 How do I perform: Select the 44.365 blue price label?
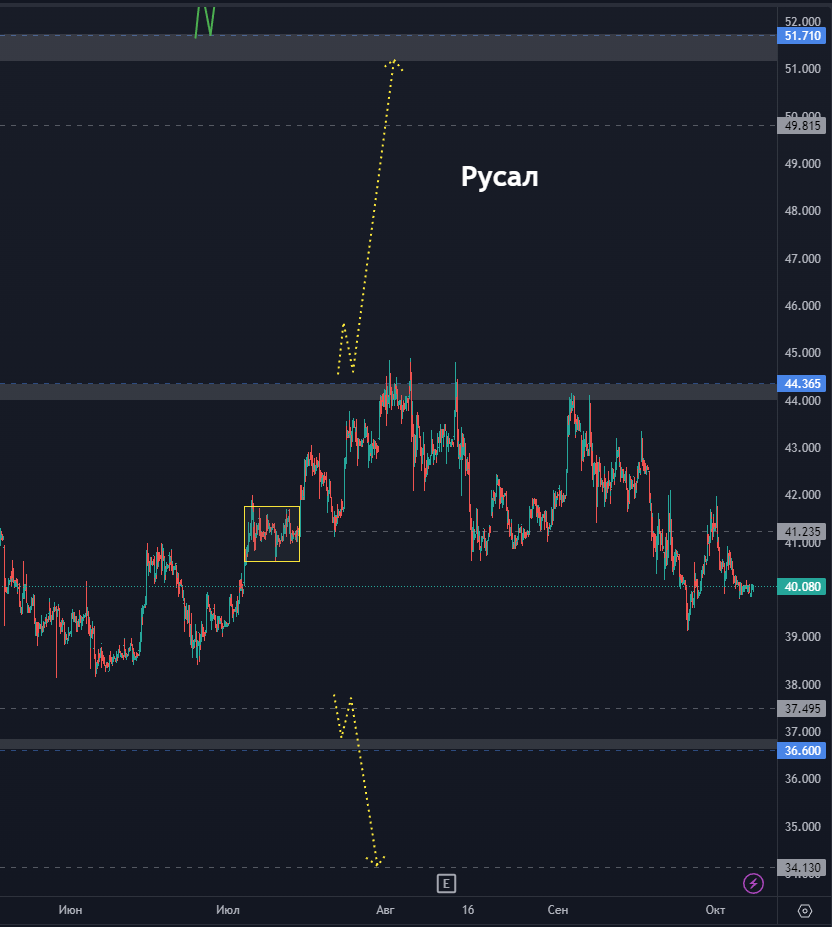(802, 384)
